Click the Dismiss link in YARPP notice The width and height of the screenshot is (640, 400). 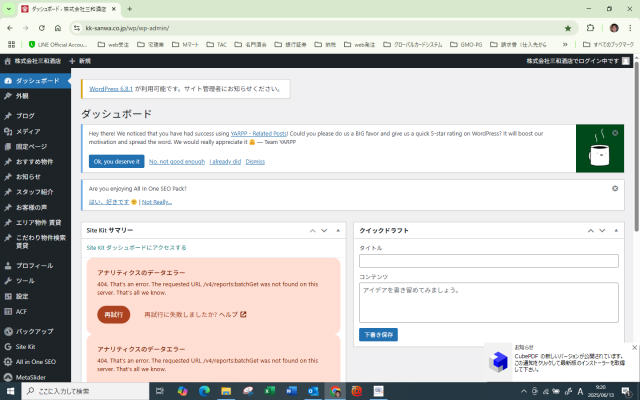click(x=255, y=162)
